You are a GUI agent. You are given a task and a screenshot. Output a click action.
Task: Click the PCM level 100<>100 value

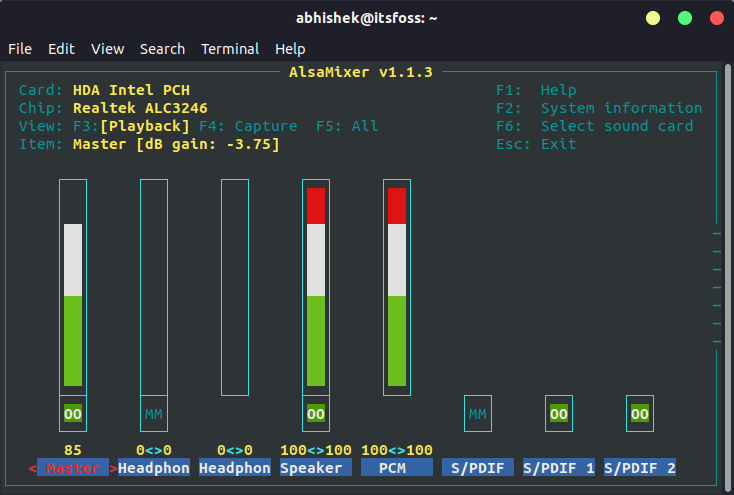pyautogui.click(x=397, y=450)
